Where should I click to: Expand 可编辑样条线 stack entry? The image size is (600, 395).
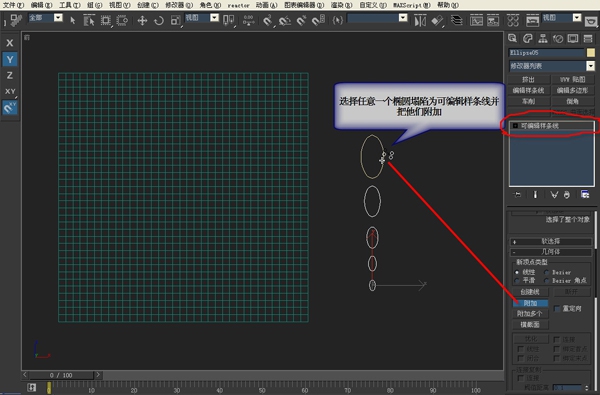tap(515, 126)
